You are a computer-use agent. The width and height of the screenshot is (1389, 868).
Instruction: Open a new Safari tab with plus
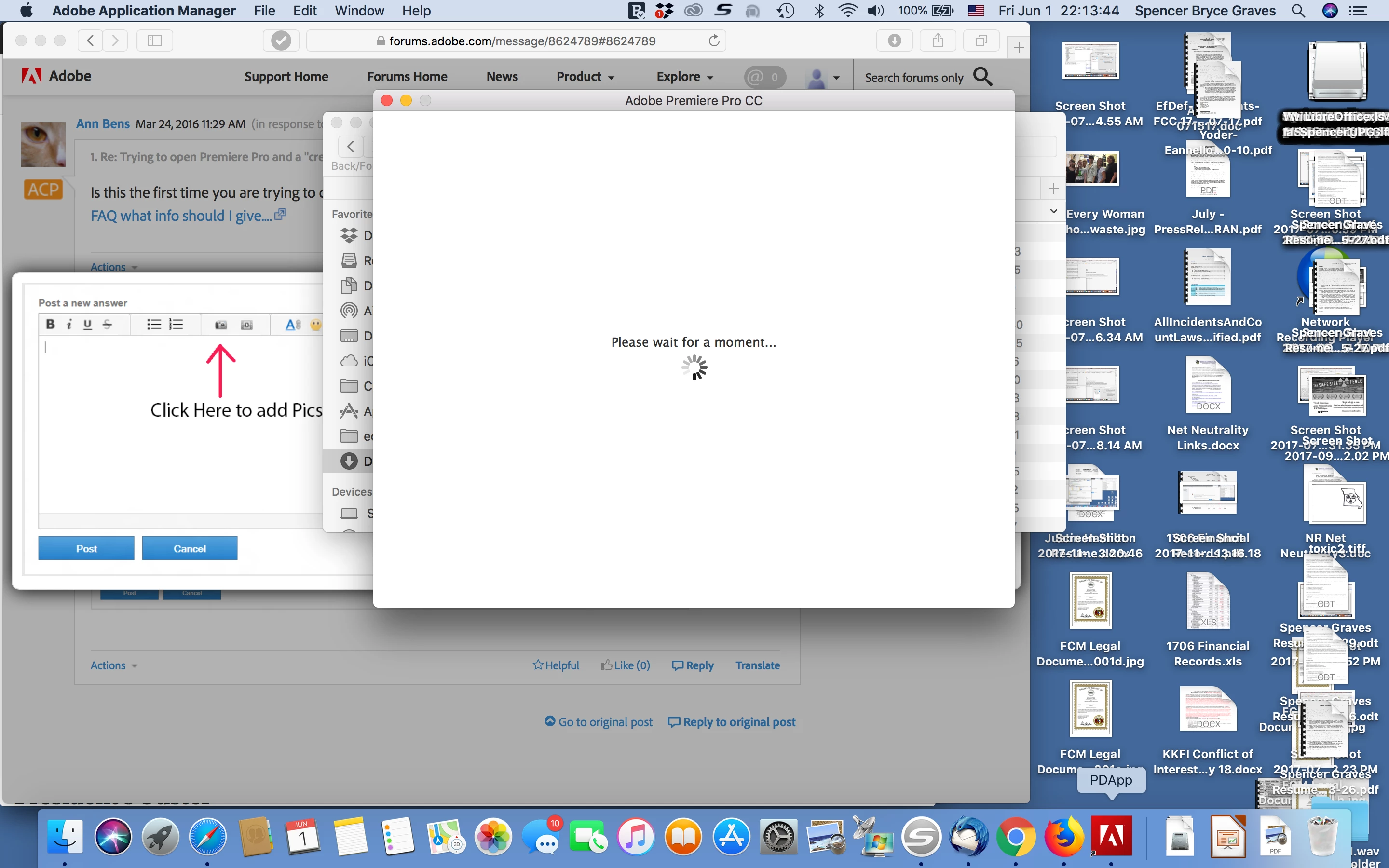click(1018, 48)
